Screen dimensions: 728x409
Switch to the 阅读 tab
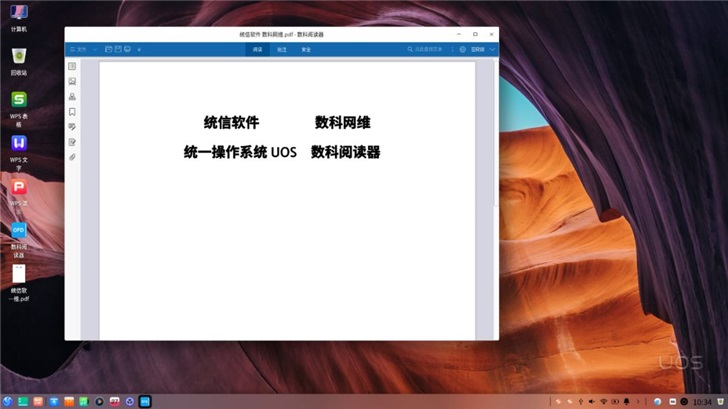257,49
